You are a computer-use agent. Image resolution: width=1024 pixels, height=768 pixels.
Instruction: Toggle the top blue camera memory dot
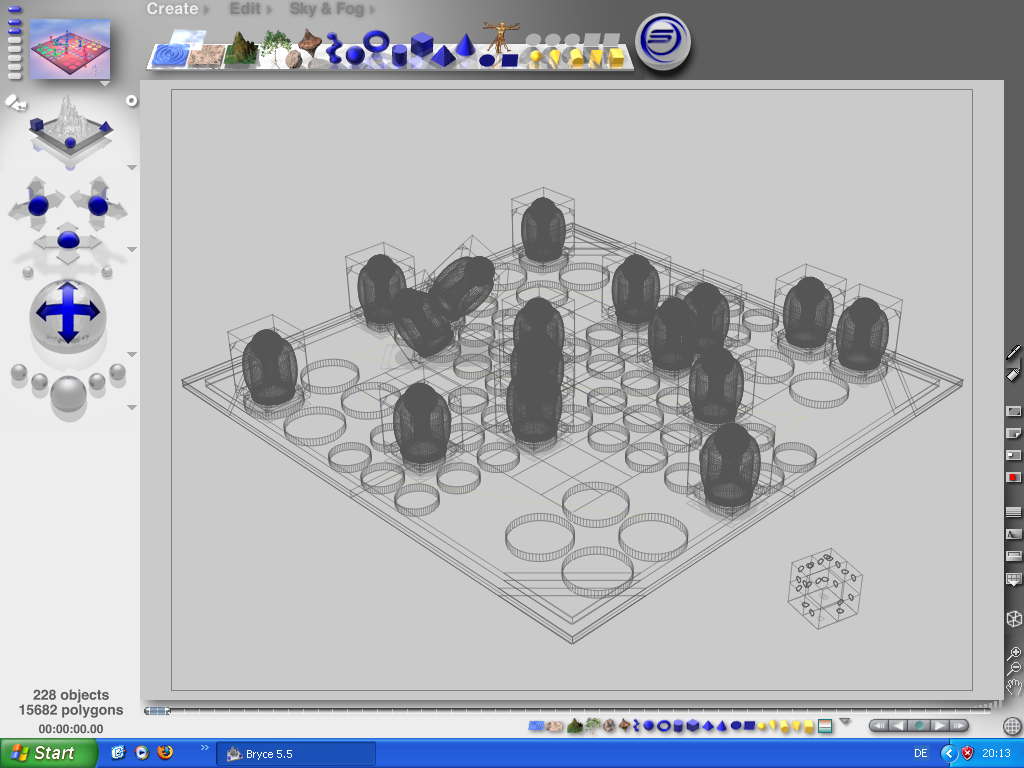pos(14,10)
